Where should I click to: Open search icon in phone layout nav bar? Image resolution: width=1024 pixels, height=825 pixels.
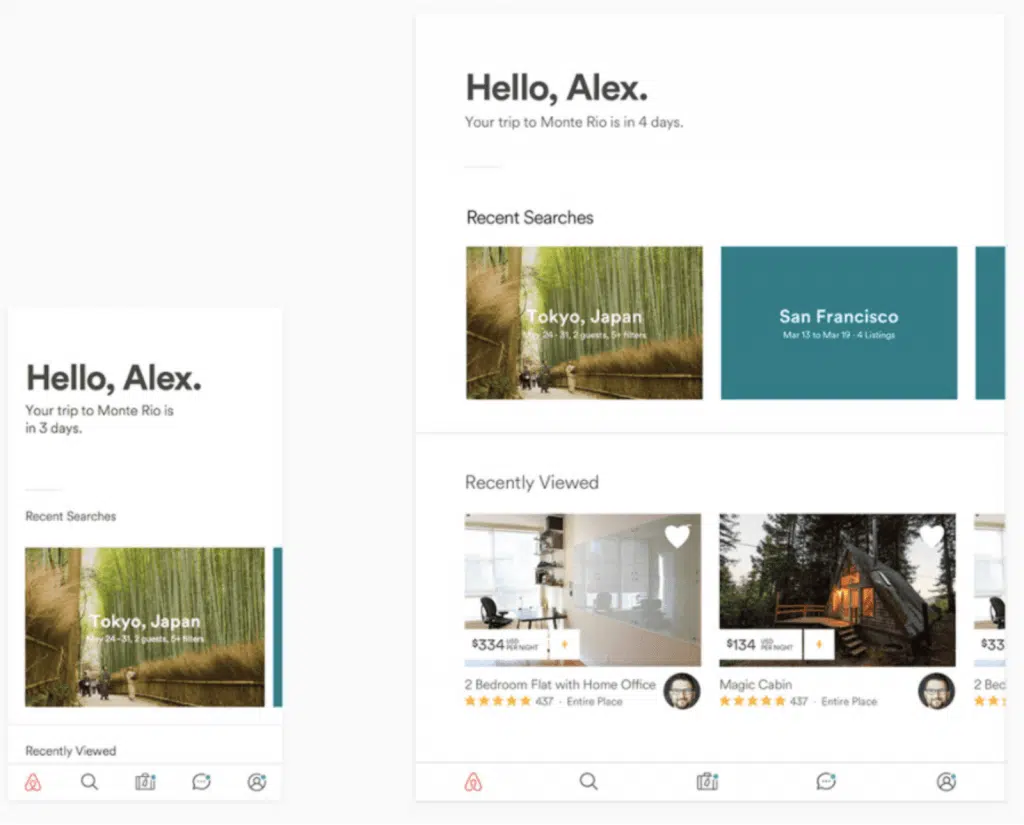(x=89, y=781)
